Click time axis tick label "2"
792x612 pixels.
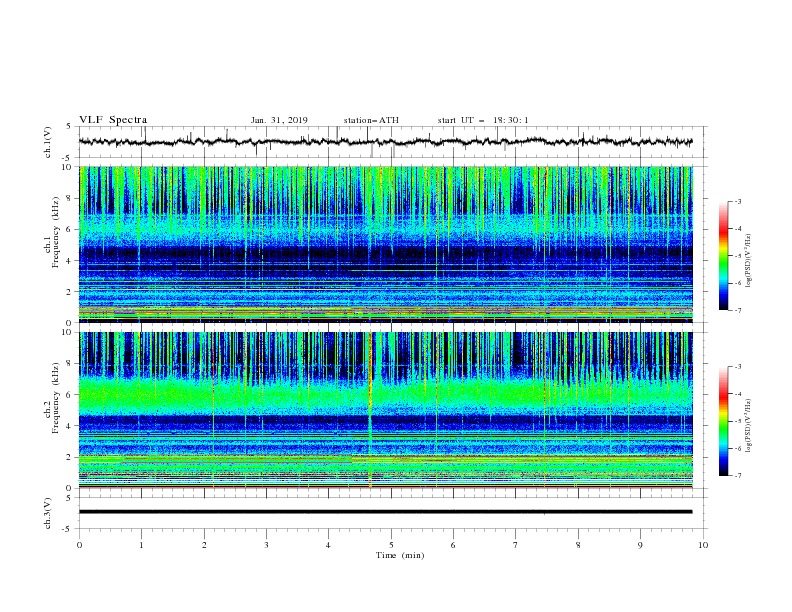click(x=204, y=545)
